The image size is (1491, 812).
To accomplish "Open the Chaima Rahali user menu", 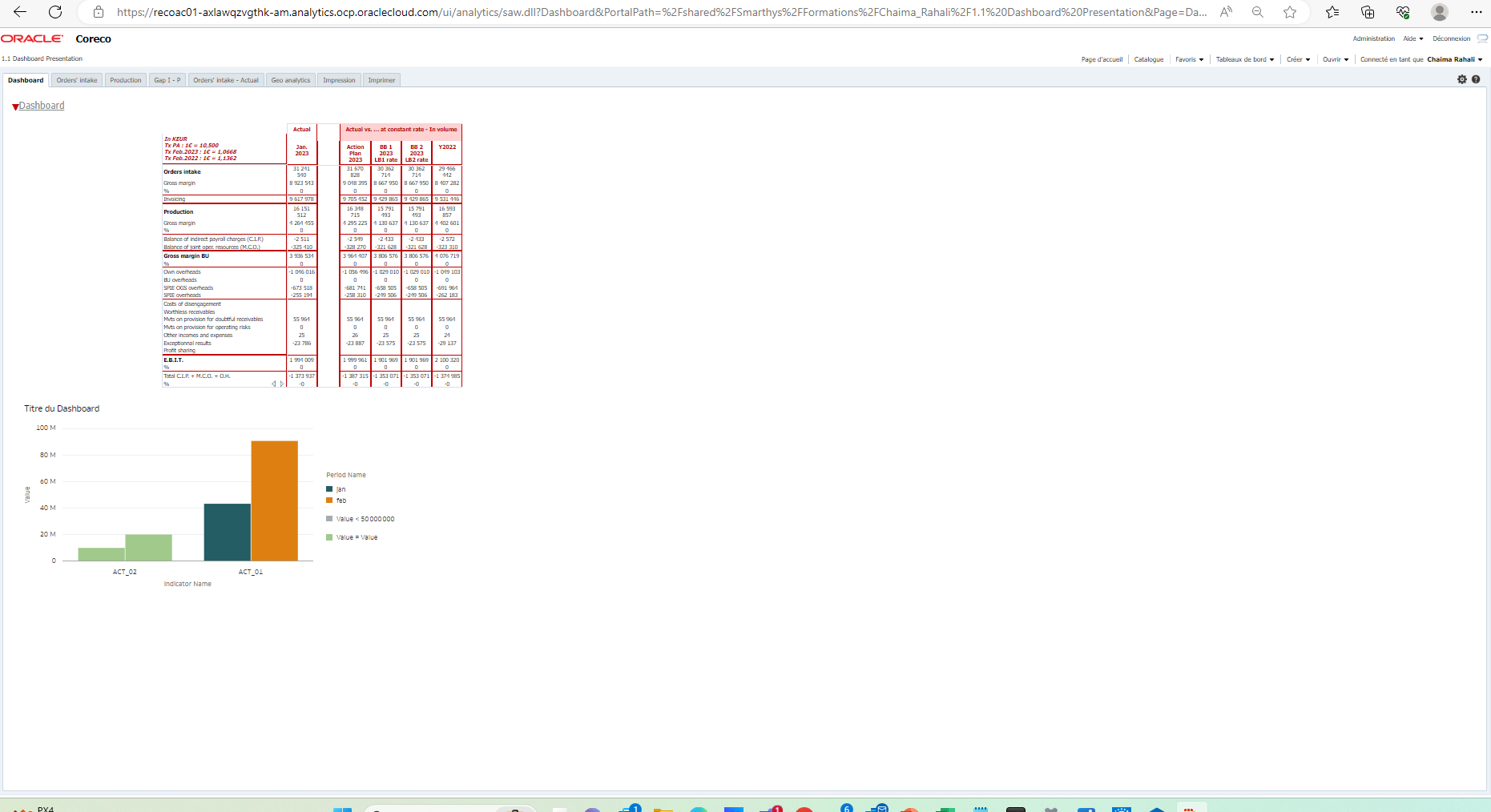I will 1454,59.
